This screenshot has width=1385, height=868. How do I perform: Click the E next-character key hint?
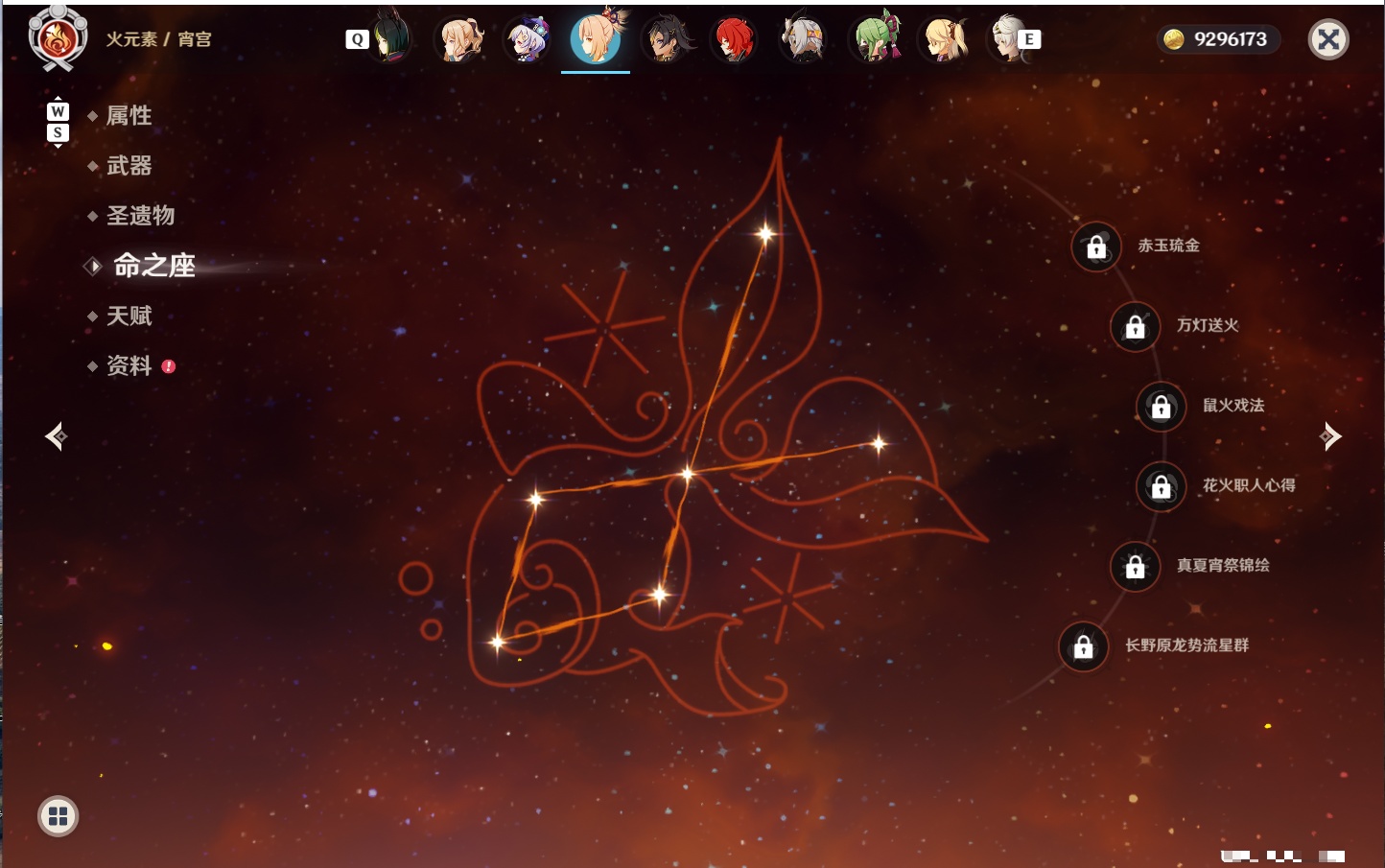pyautogui.click(x=1029, y=39)
